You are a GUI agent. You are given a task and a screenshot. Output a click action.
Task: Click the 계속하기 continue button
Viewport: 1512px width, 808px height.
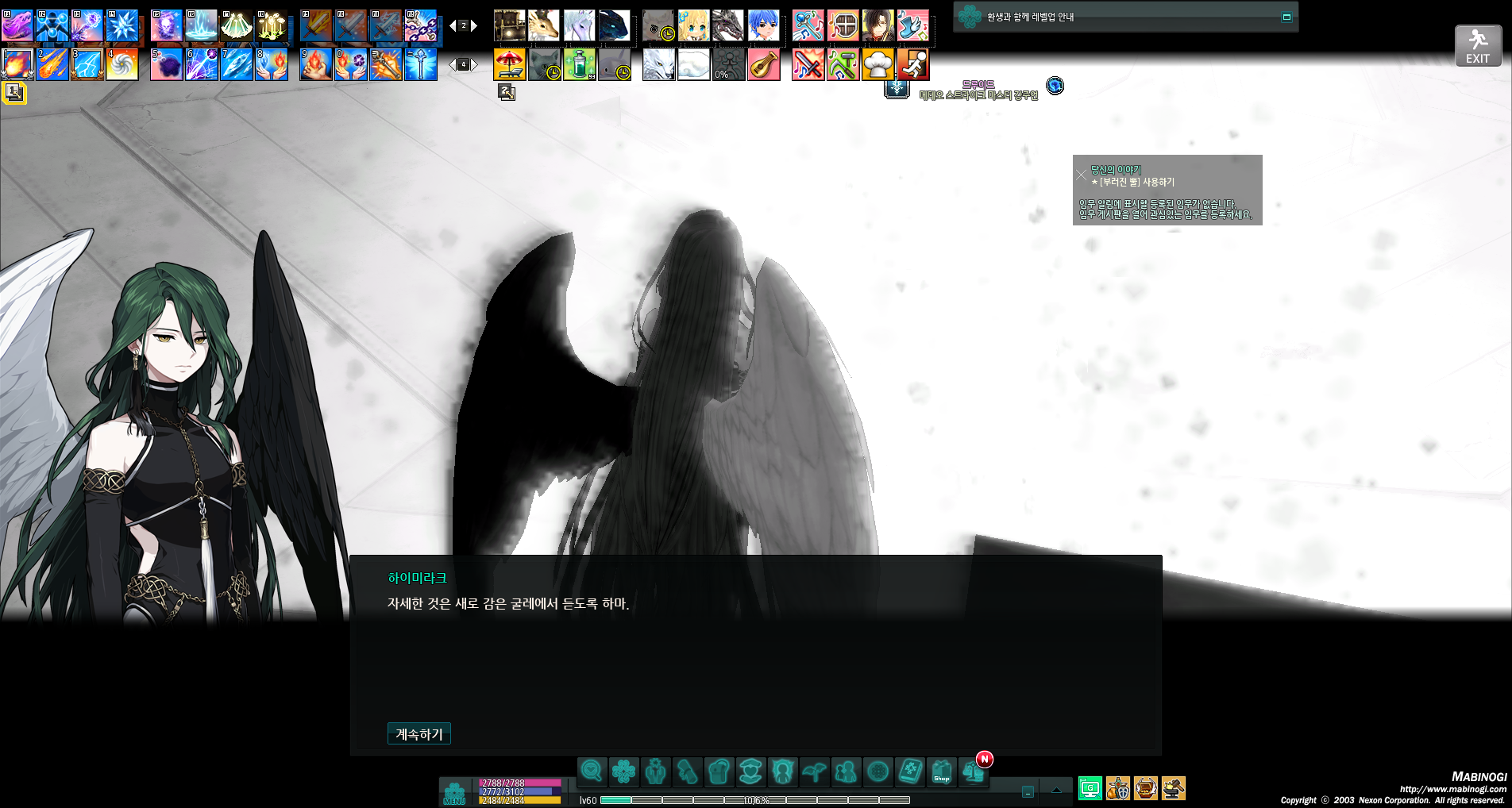tap(418, 734)
